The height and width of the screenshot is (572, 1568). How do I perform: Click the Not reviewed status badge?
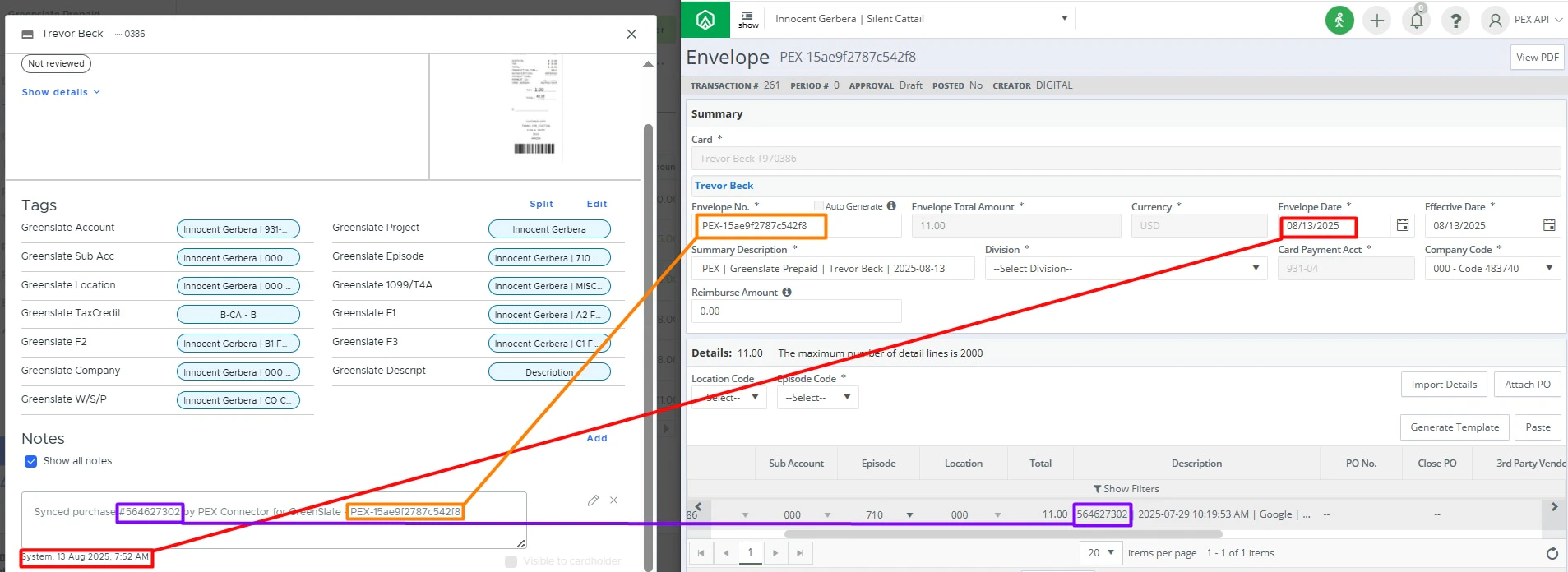56,63
